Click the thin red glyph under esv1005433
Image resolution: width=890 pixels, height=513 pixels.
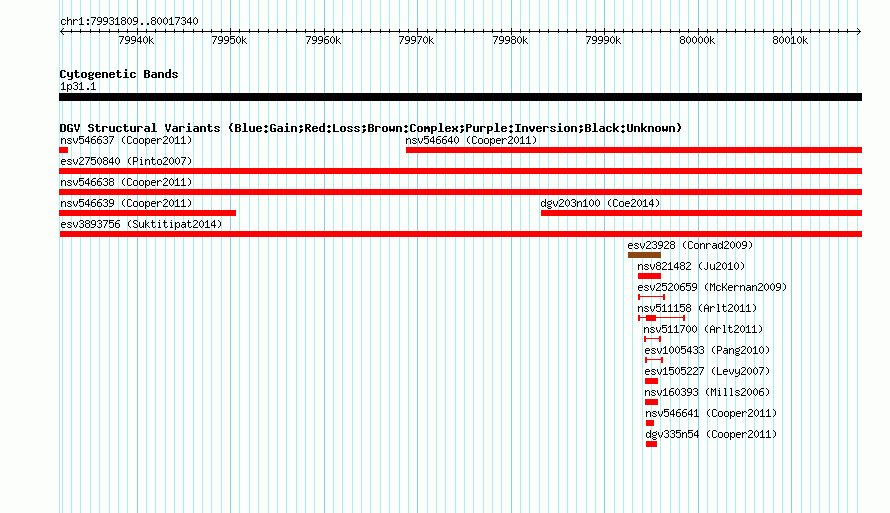pos(654,360)
